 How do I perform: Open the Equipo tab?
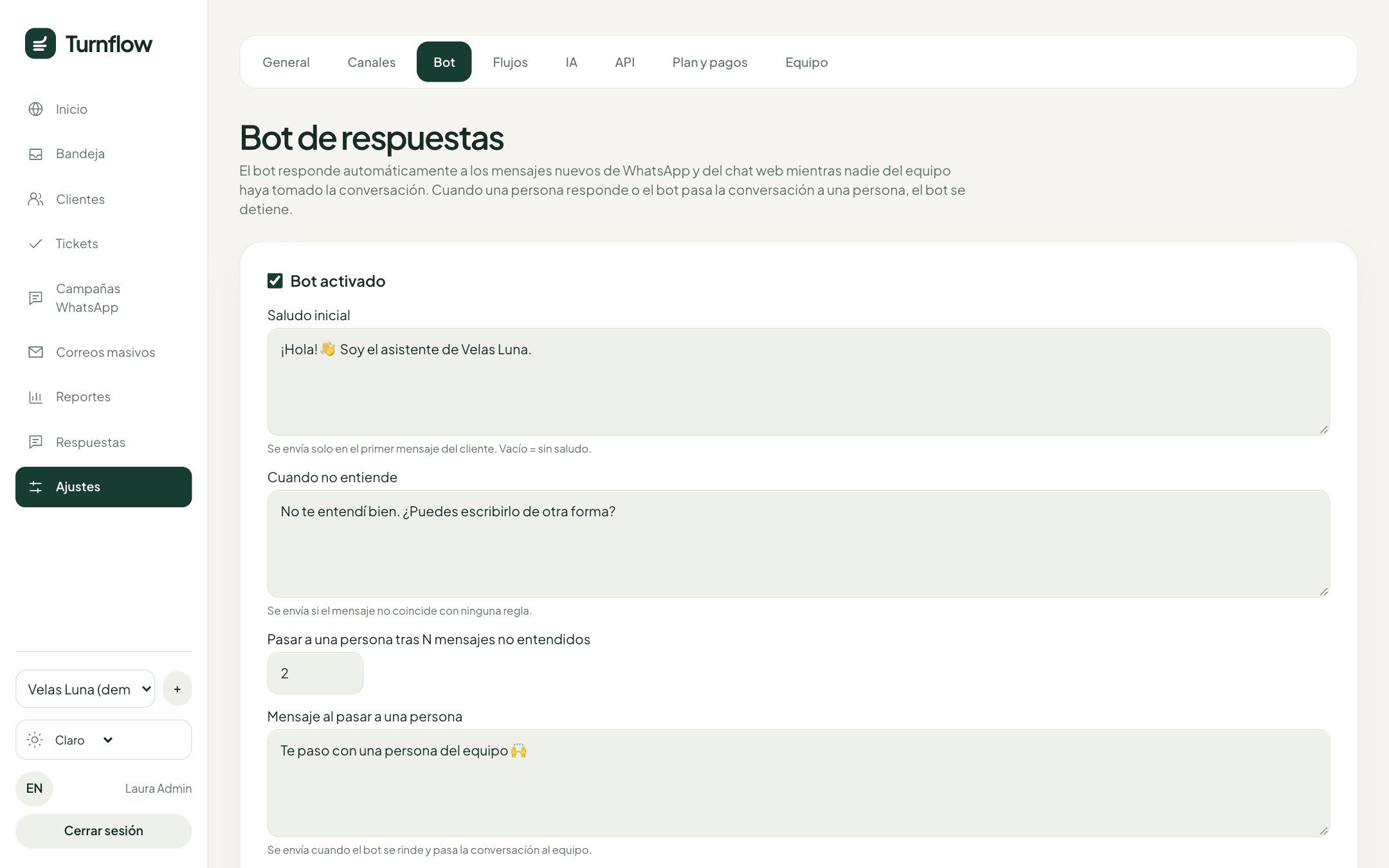click(x=806, y=62)
